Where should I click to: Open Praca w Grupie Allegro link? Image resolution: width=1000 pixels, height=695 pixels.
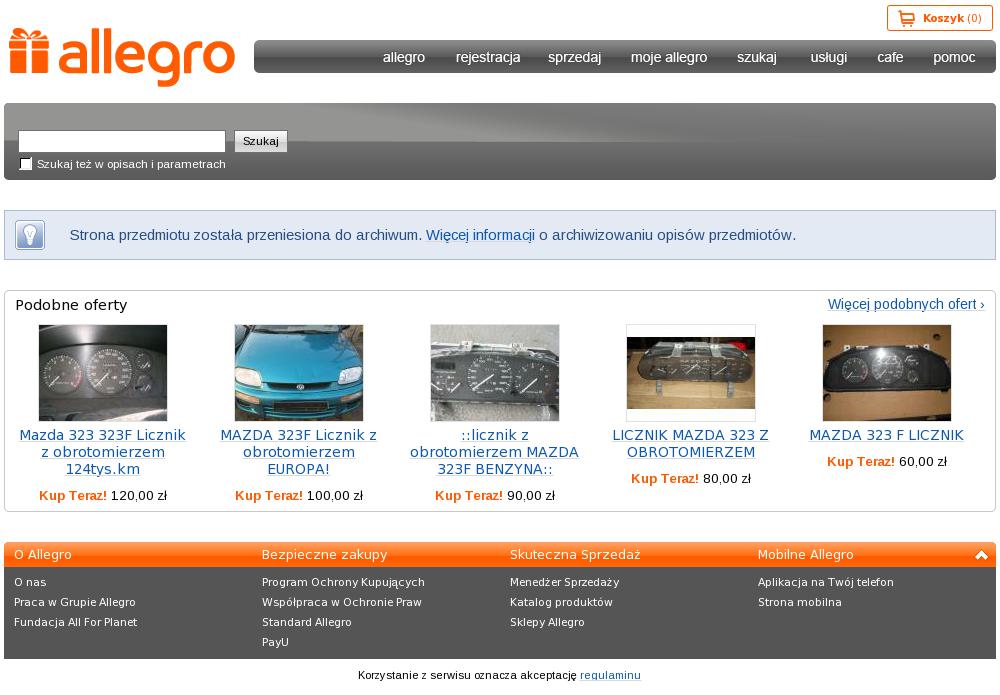coord(75,602)
